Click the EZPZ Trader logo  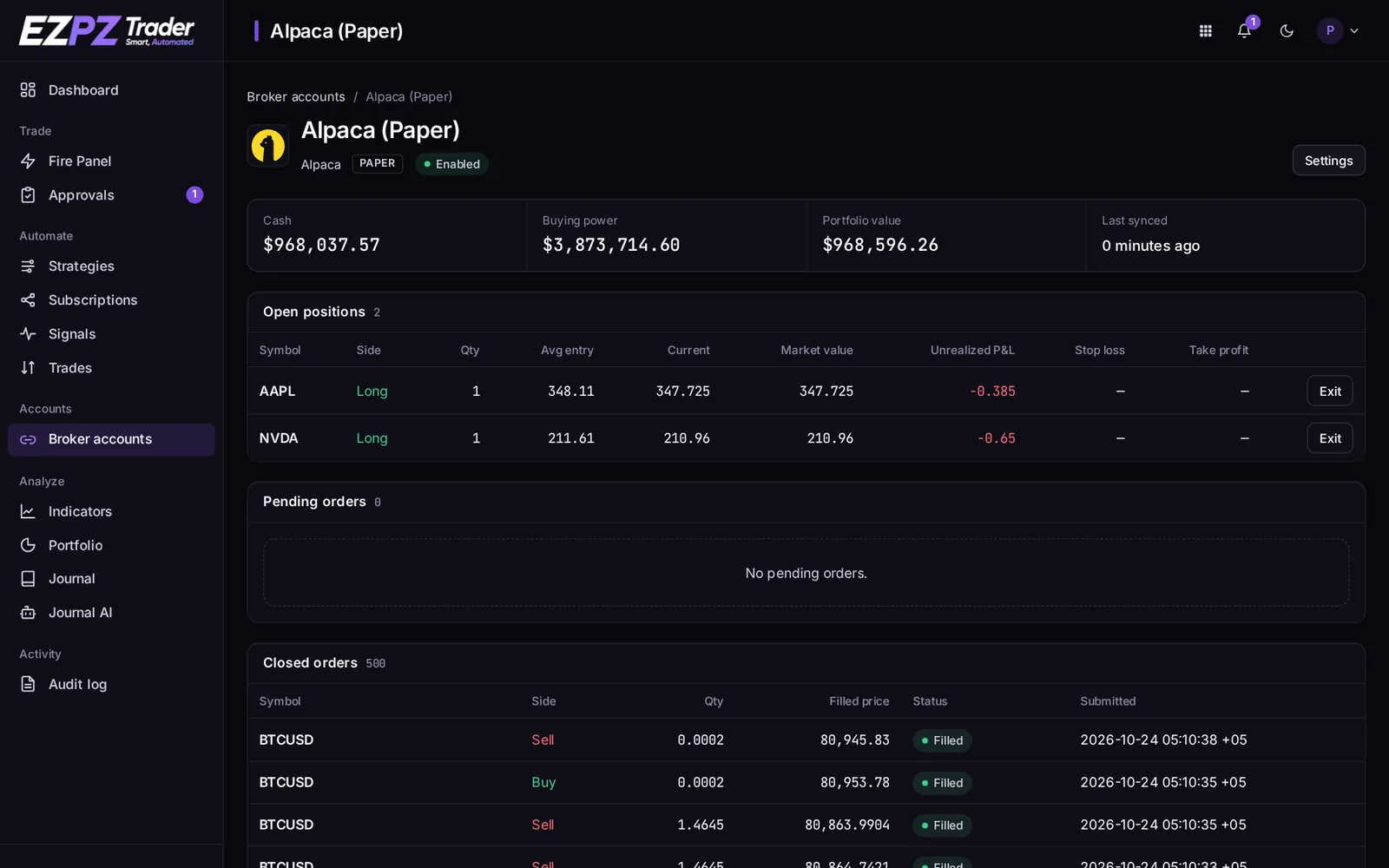[x=107, y=30]
